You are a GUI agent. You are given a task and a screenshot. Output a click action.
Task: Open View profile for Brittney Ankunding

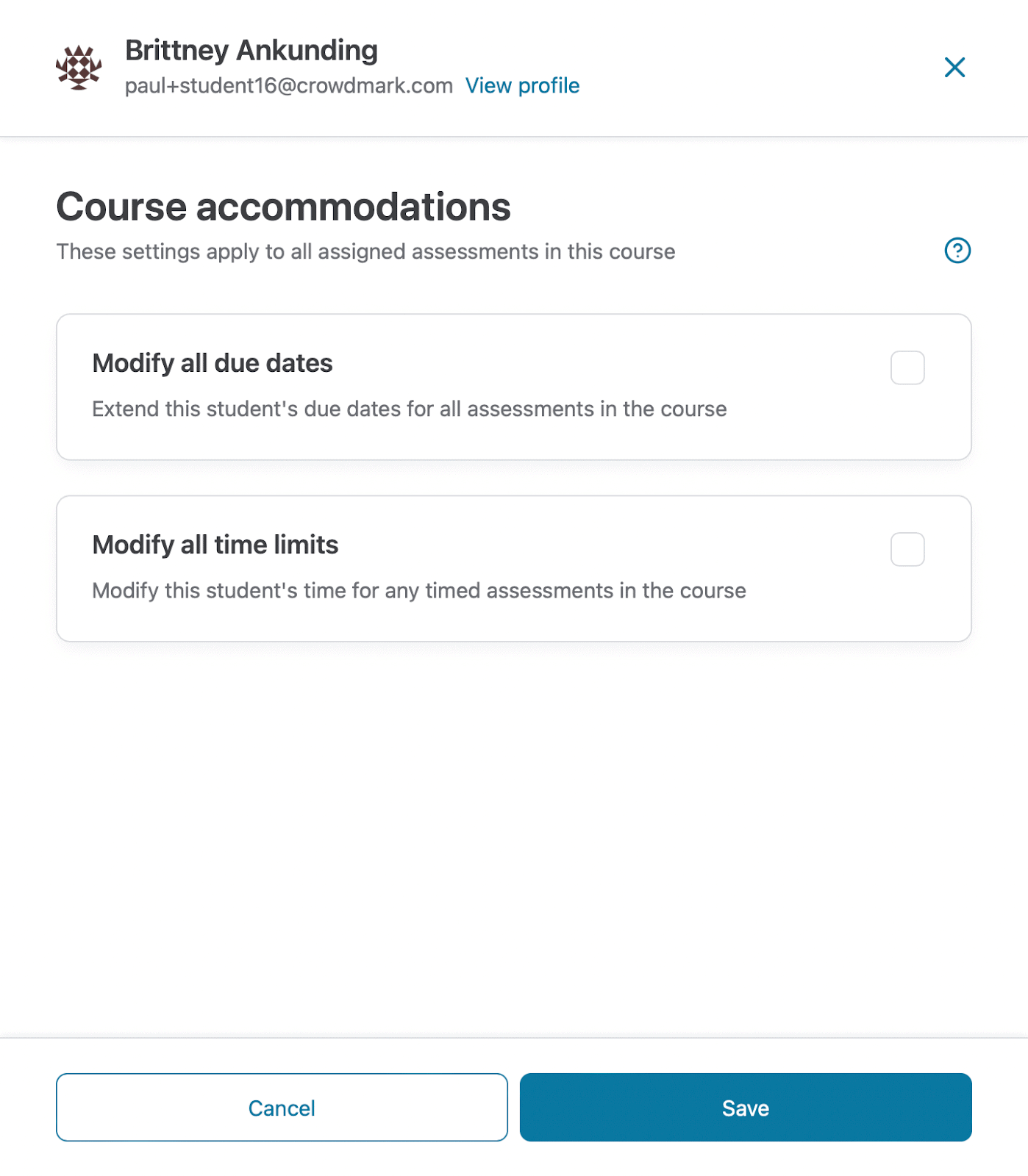tap(522, 85)
